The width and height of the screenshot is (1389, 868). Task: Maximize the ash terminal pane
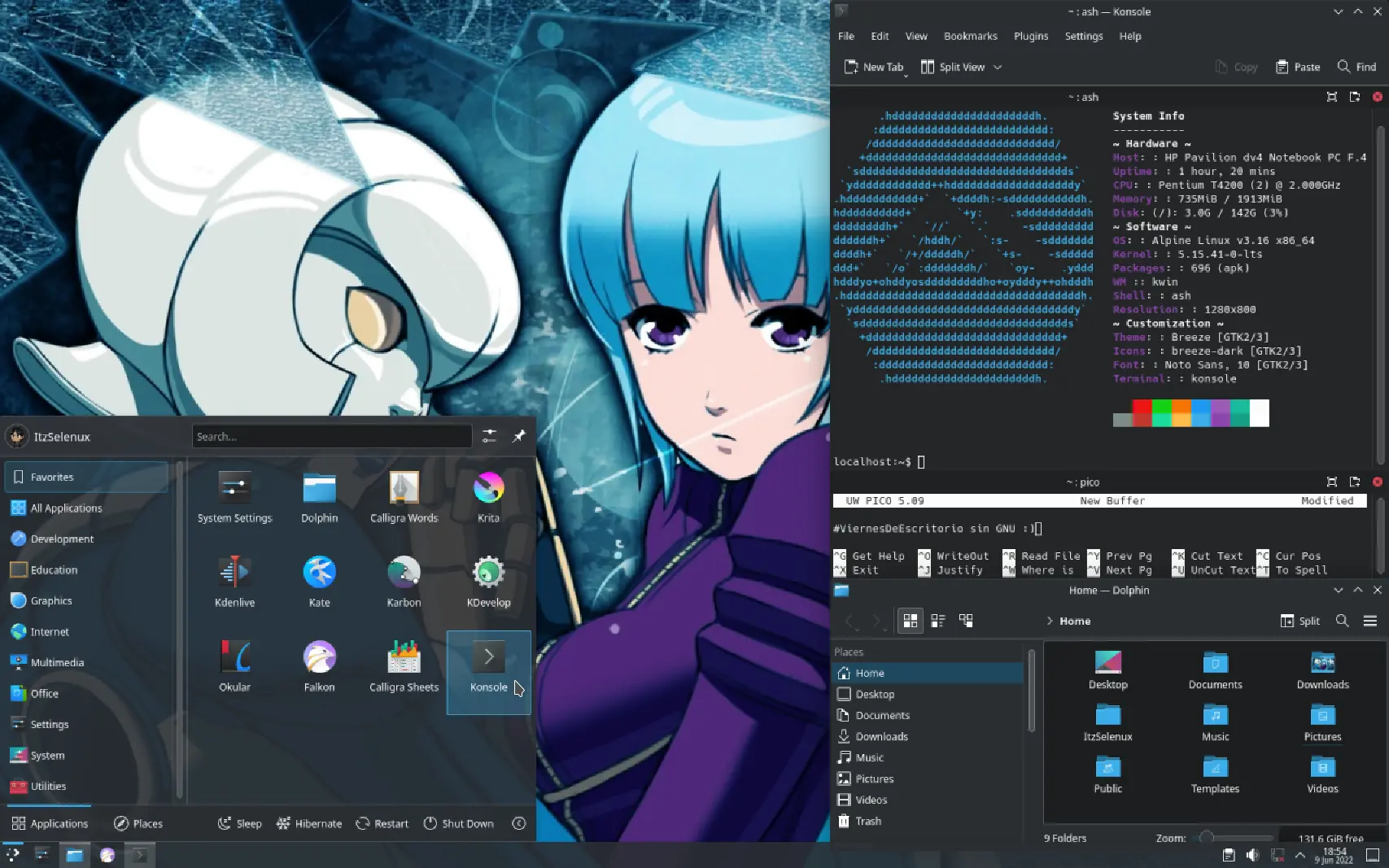[1332, 97]
